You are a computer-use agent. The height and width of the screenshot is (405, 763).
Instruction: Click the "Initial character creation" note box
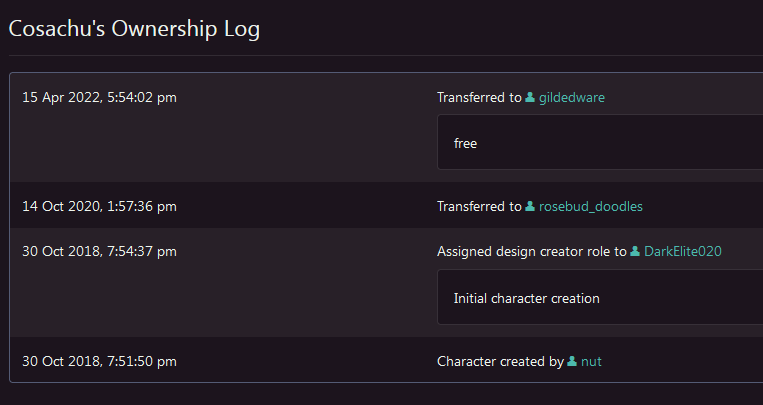click(x=600, y=298)
